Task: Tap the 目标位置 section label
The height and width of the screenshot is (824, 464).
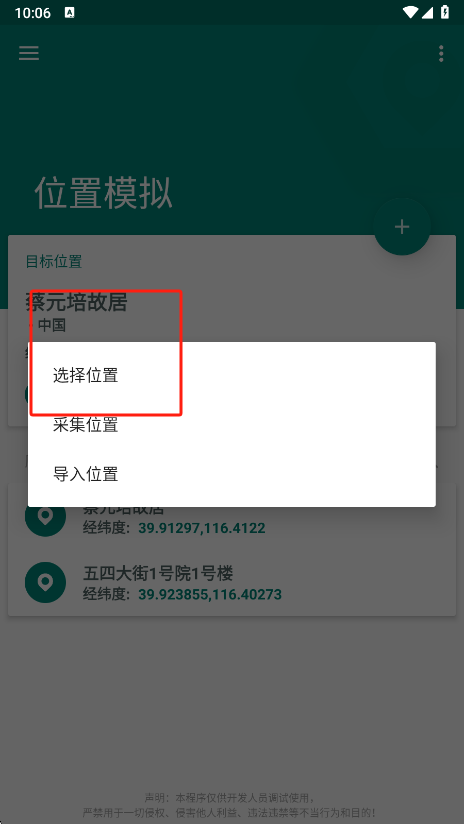Action: 54,261
